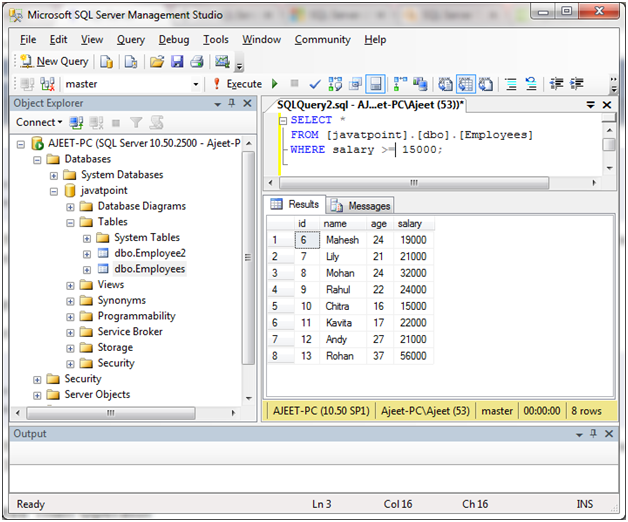Collapse the javatpoint database node
Viewport: 628px width, 522px height.
point(54,191)
